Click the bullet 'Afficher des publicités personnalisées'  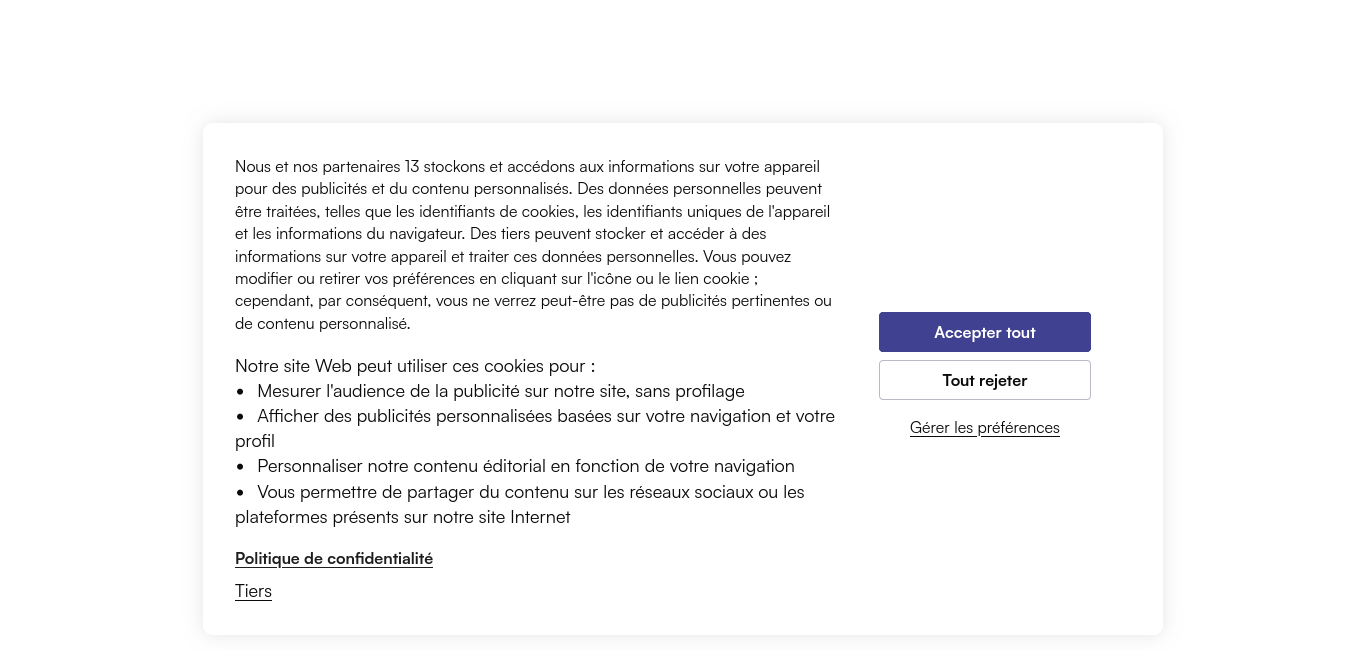point(535,428)
